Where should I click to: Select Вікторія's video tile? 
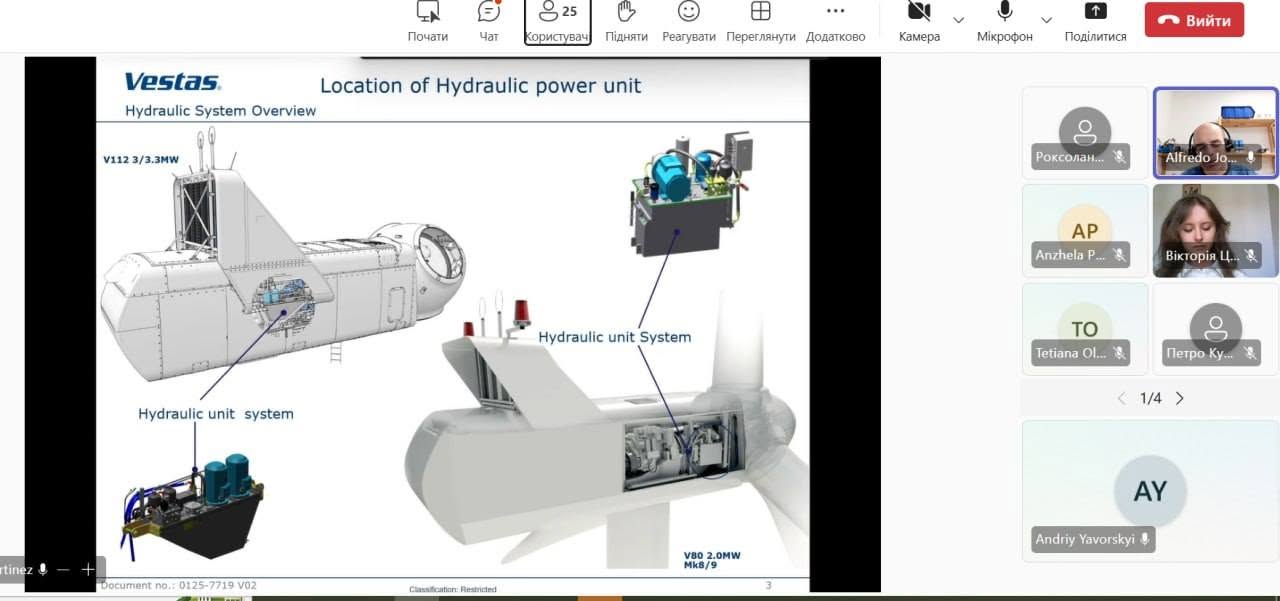(x=1215, y=231)
